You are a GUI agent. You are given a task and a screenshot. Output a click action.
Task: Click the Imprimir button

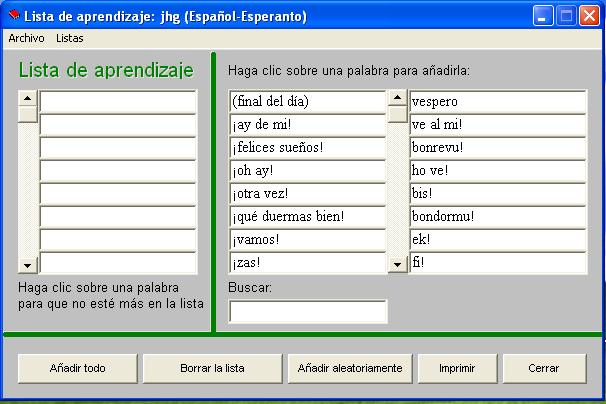[457, 368]
